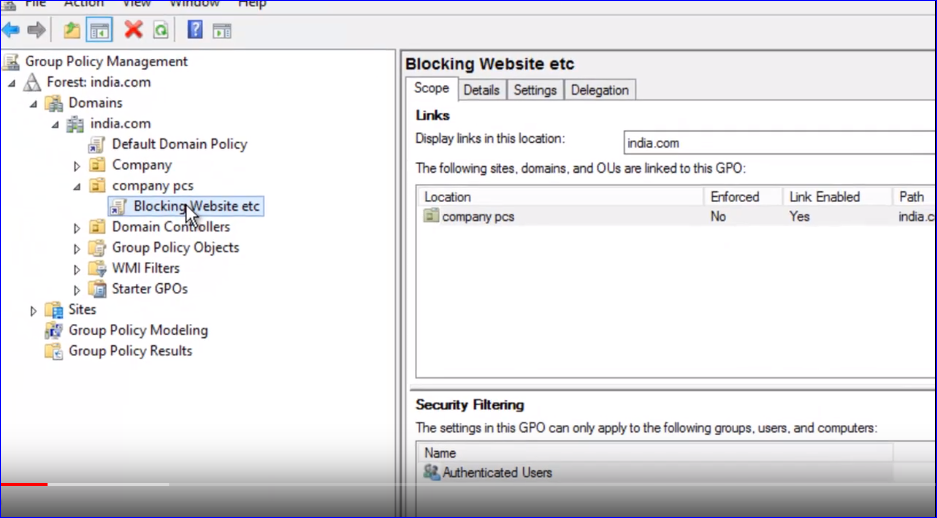Select the Blocking Website etc tree label
The width and height of the screenshot is (937, 518).
pos(197,206)
